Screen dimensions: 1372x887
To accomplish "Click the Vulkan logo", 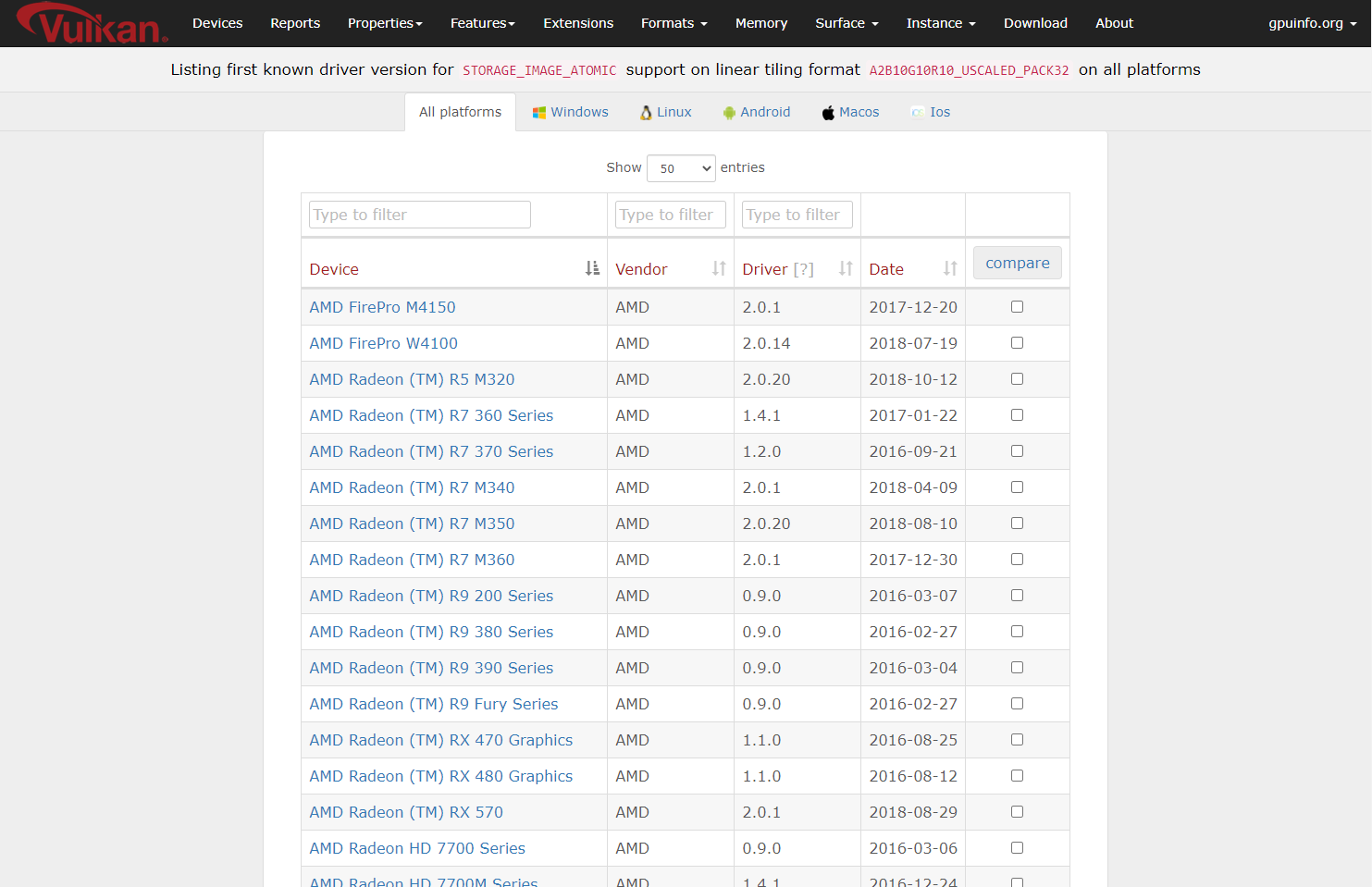I will 93,23.
